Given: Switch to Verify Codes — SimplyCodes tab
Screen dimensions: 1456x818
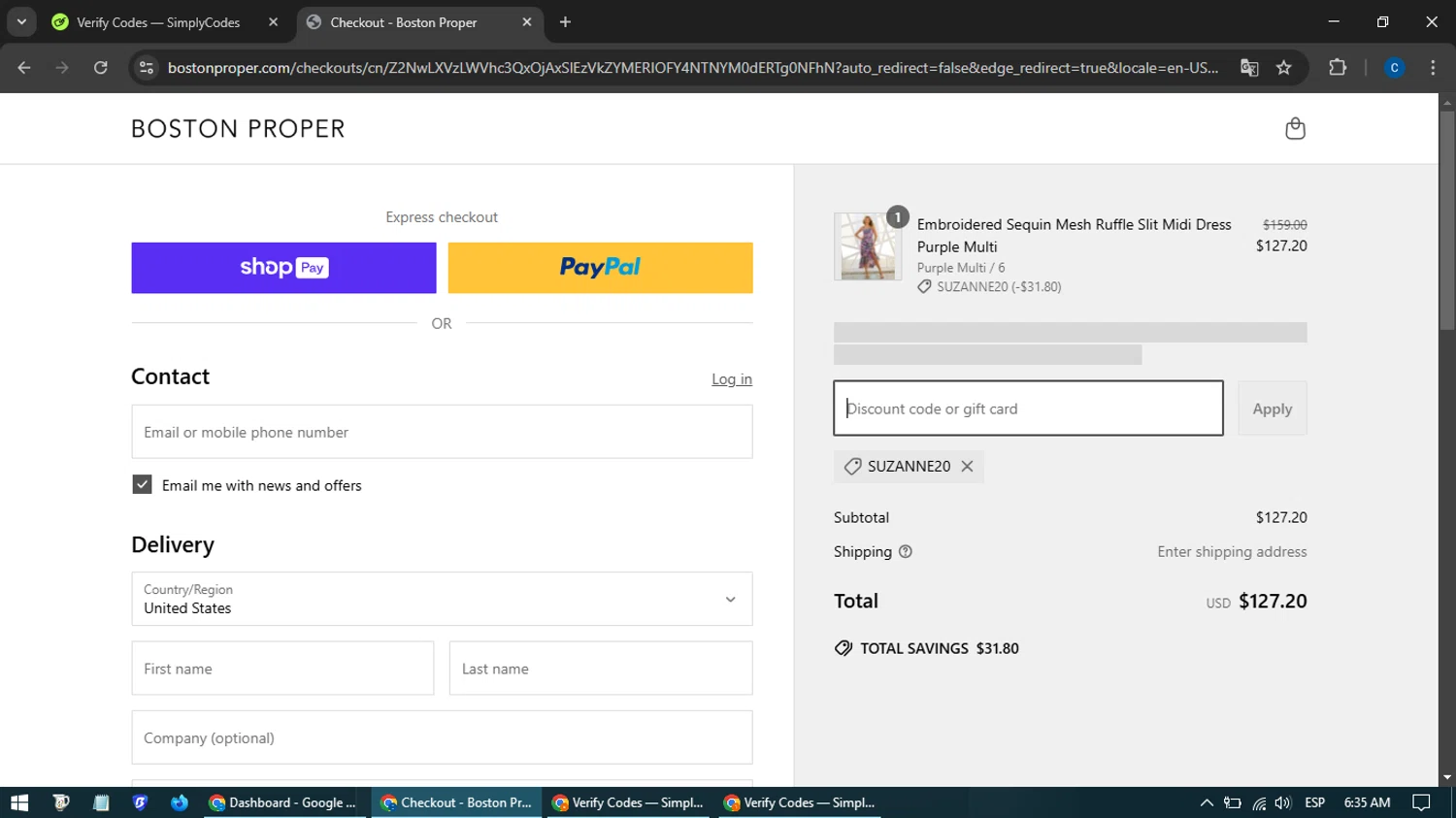Looking at the screenshot, I should click(x=158, y=22).
